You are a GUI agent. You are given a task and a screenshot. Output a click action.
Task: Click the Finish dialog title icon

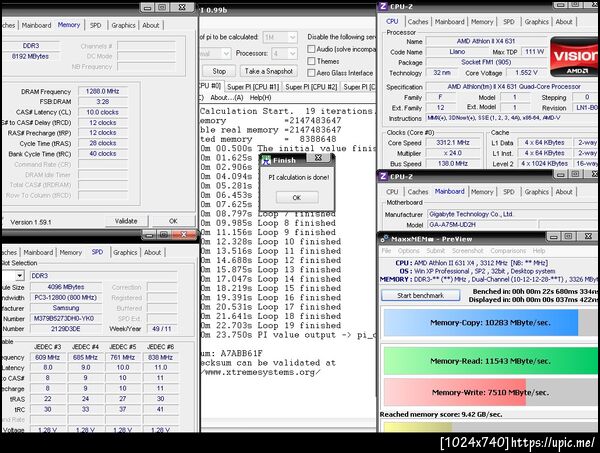[x=266, y=160]
